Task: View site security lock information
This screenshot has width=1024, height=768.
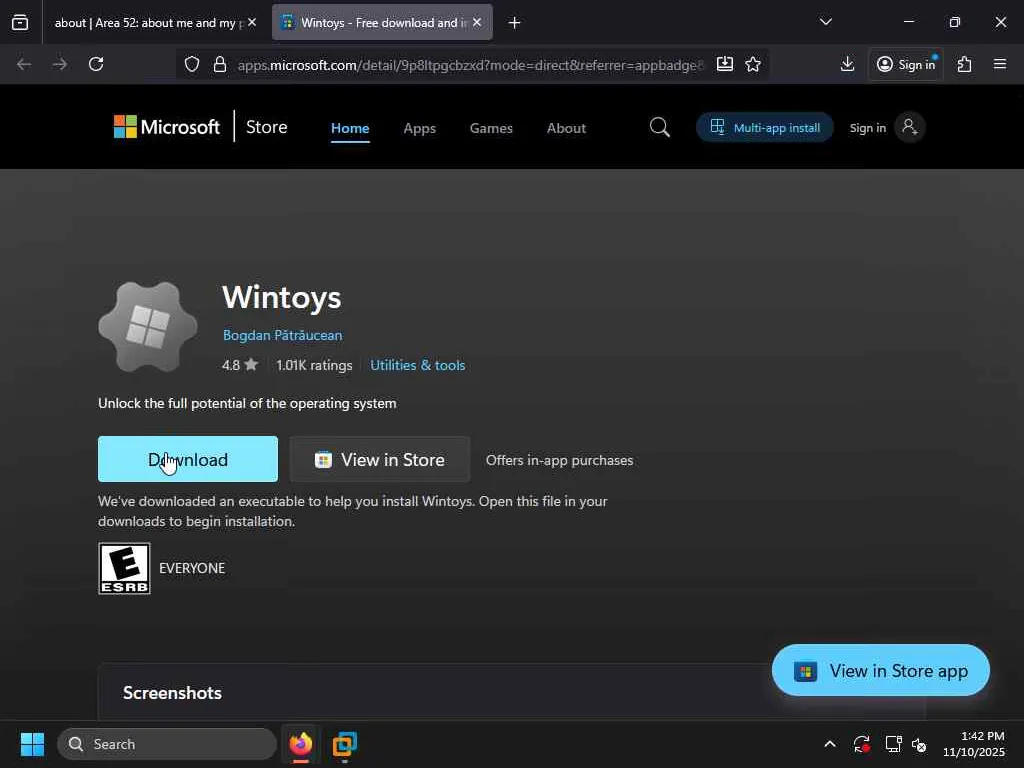Action: point(220,64)
